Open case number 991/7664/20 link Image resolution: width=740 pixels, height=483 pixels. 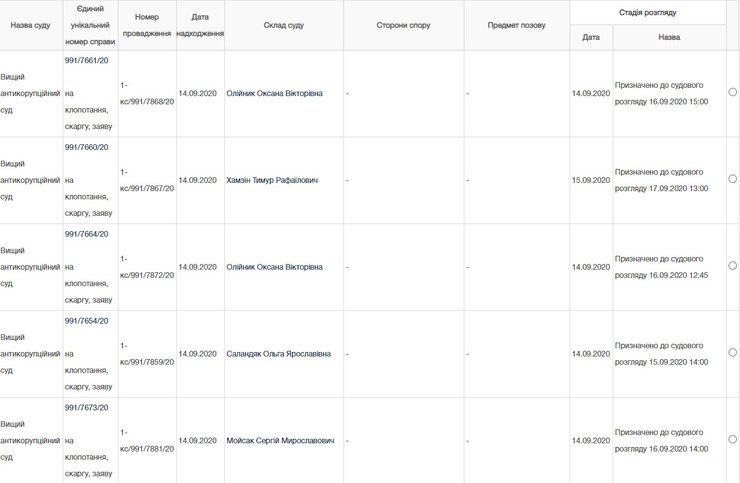pos(86,234)
